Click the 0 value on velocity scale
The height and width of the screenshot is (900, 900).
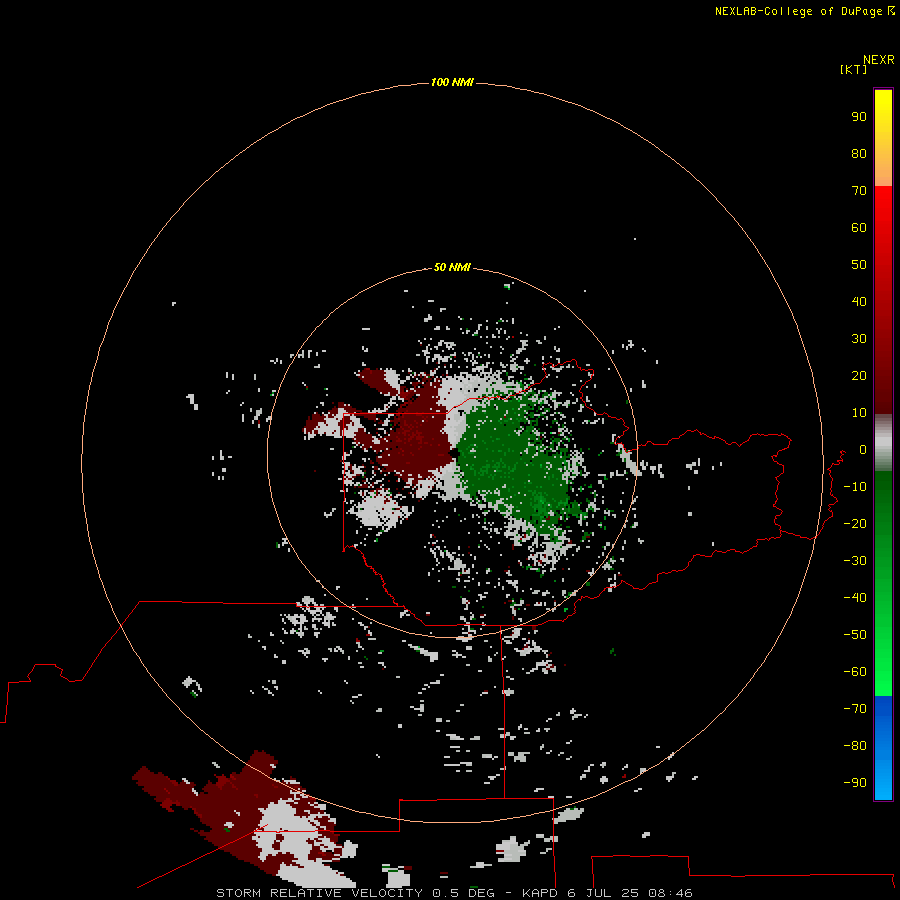tap(863, 449)
